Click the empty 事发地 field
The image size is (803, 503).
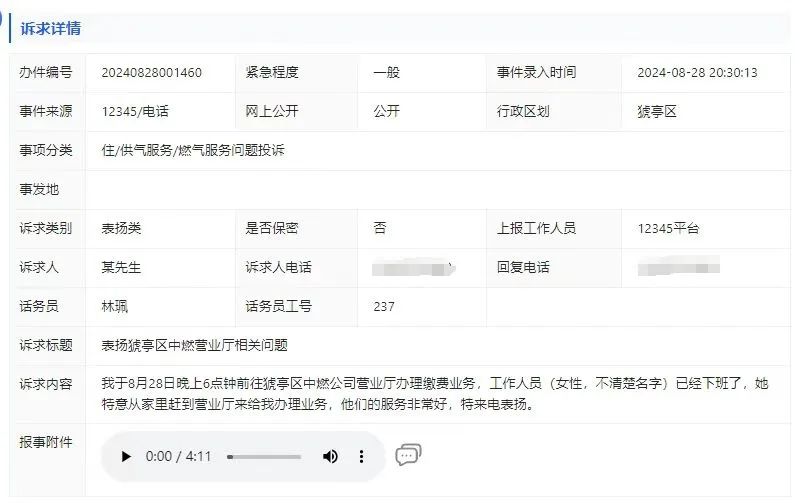440,189
